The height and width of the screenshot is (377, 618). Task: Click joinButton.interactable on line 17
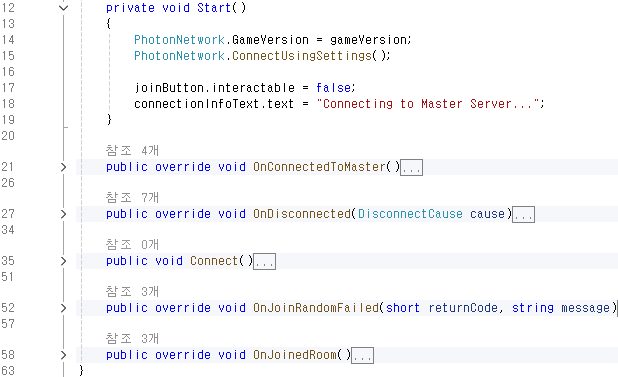pos(214,87)
